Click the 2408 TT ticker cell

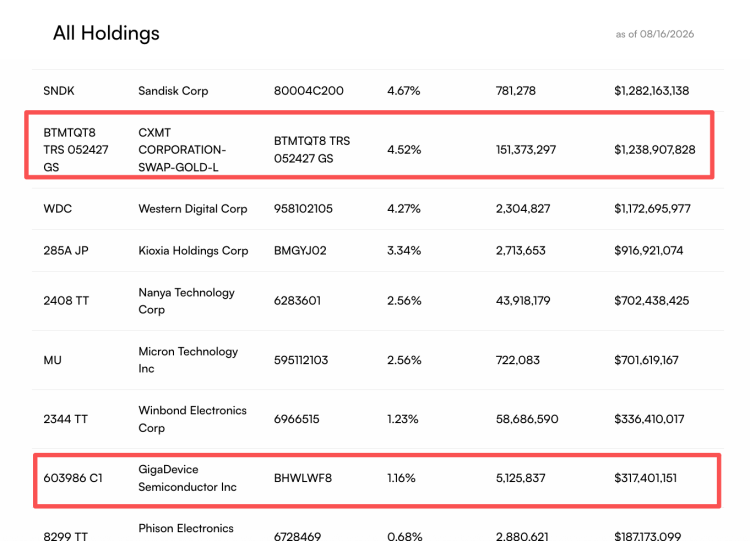[66, 301]
